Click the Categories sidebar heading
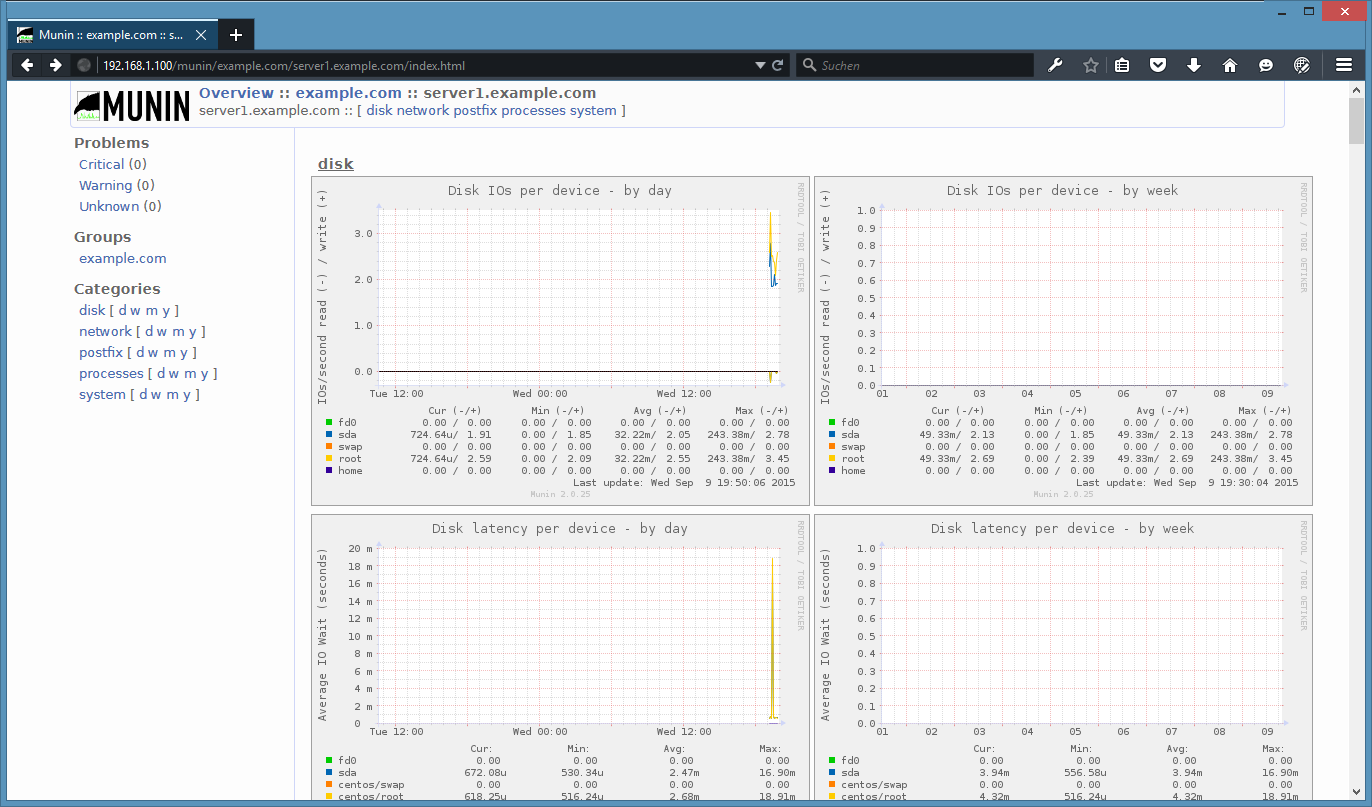 (x=117, y=289)
